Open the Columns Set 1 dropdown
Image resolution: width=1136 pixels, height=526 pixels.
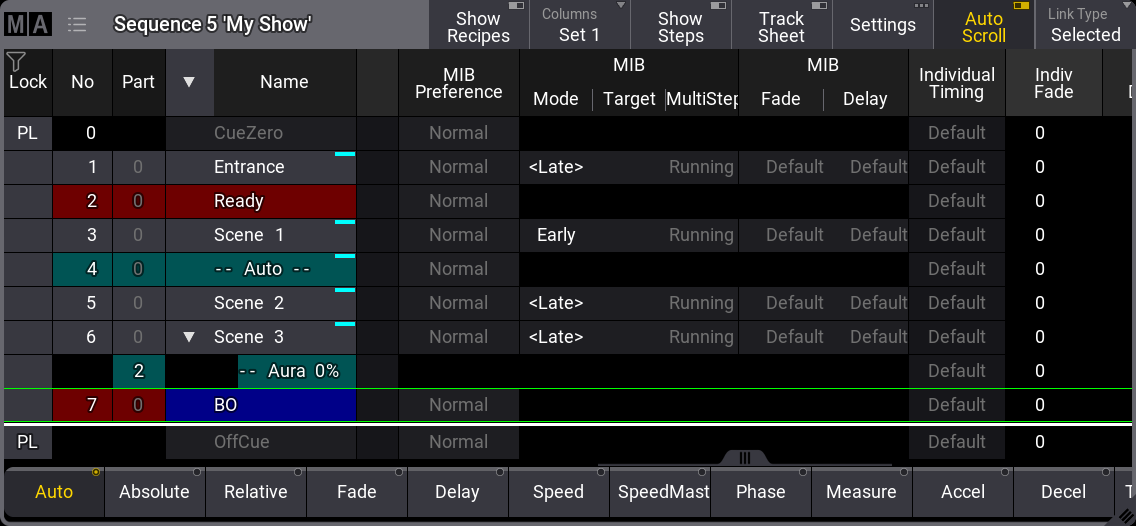pyautogui.click(x=580, y=26)
